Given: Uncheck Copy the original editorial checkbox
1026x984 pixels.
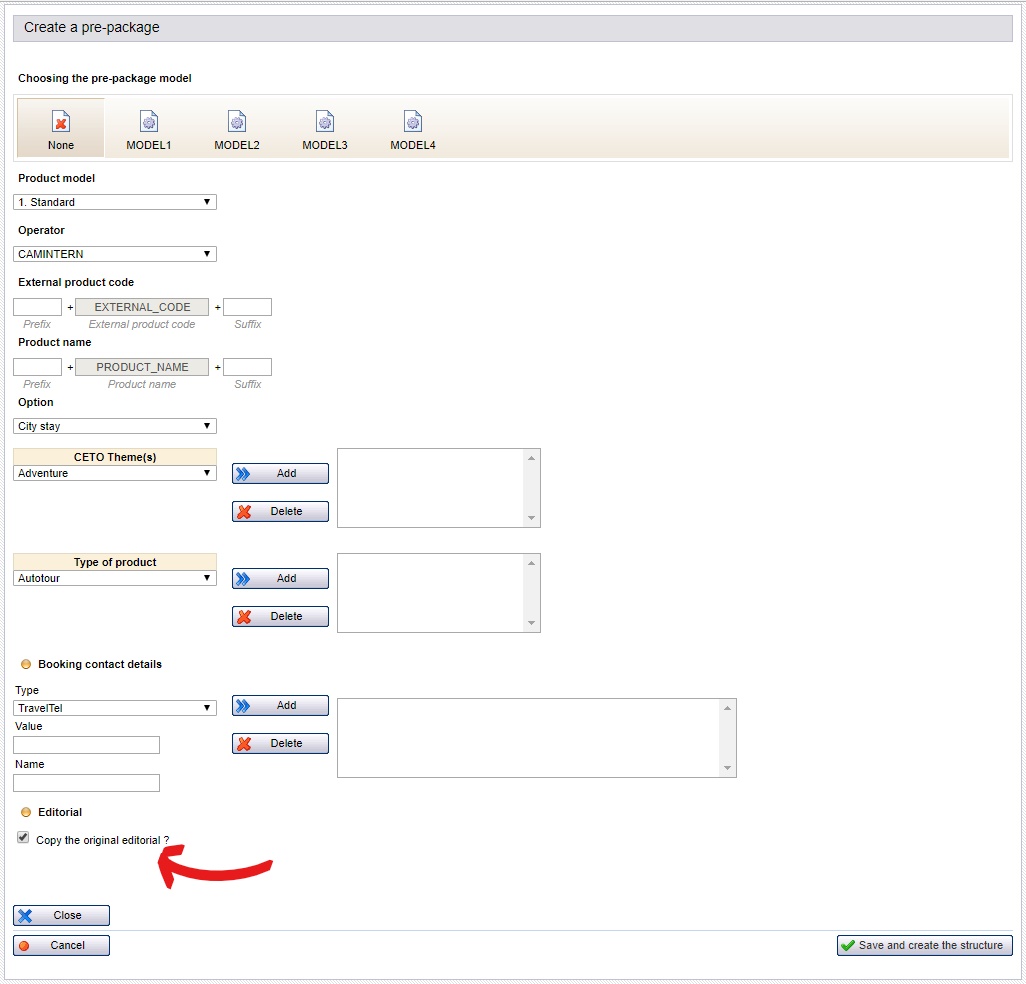Looking at the screenshot, I should click(x=23, y=838).
